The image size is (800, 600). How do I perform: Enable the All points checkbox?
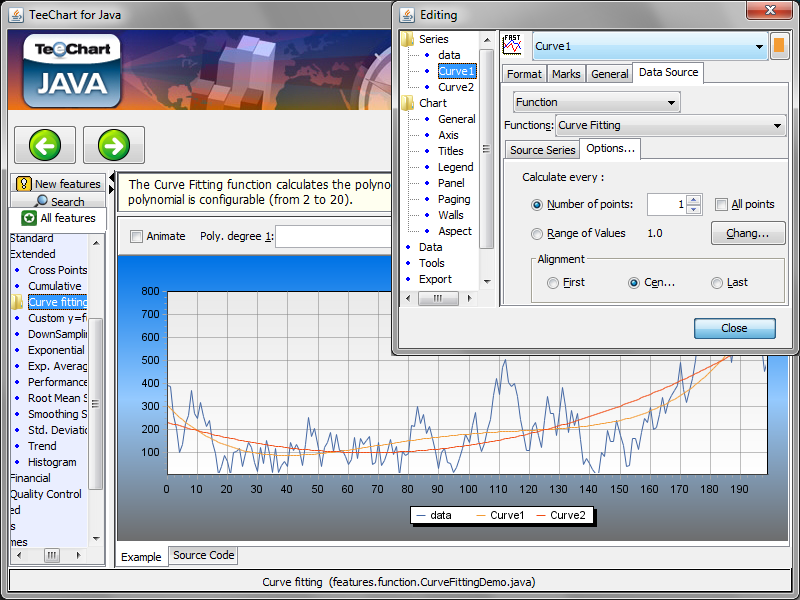click(x=721, y=205)
